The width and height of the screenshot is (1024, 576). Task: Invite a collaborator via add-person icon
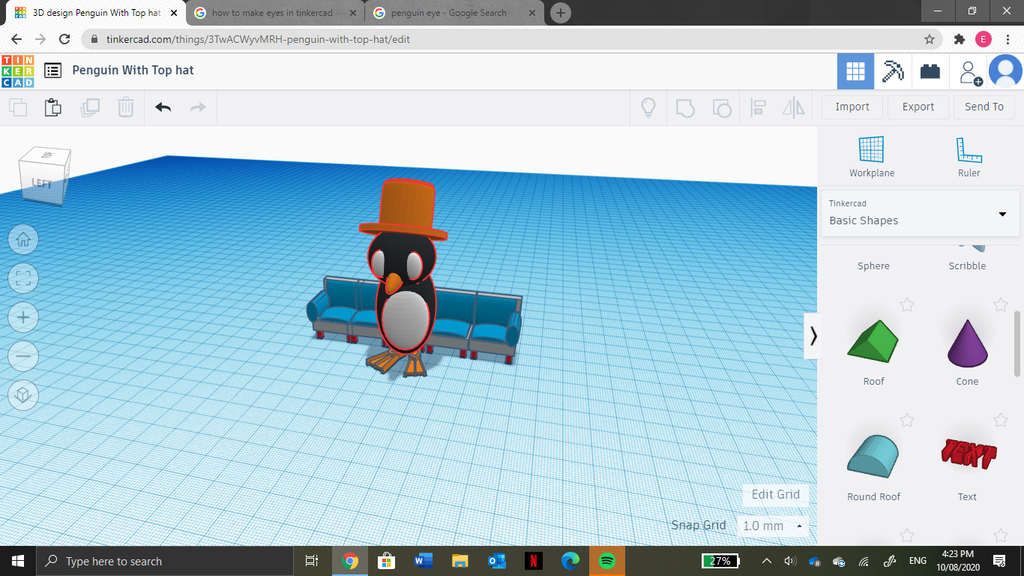point(970,72)
